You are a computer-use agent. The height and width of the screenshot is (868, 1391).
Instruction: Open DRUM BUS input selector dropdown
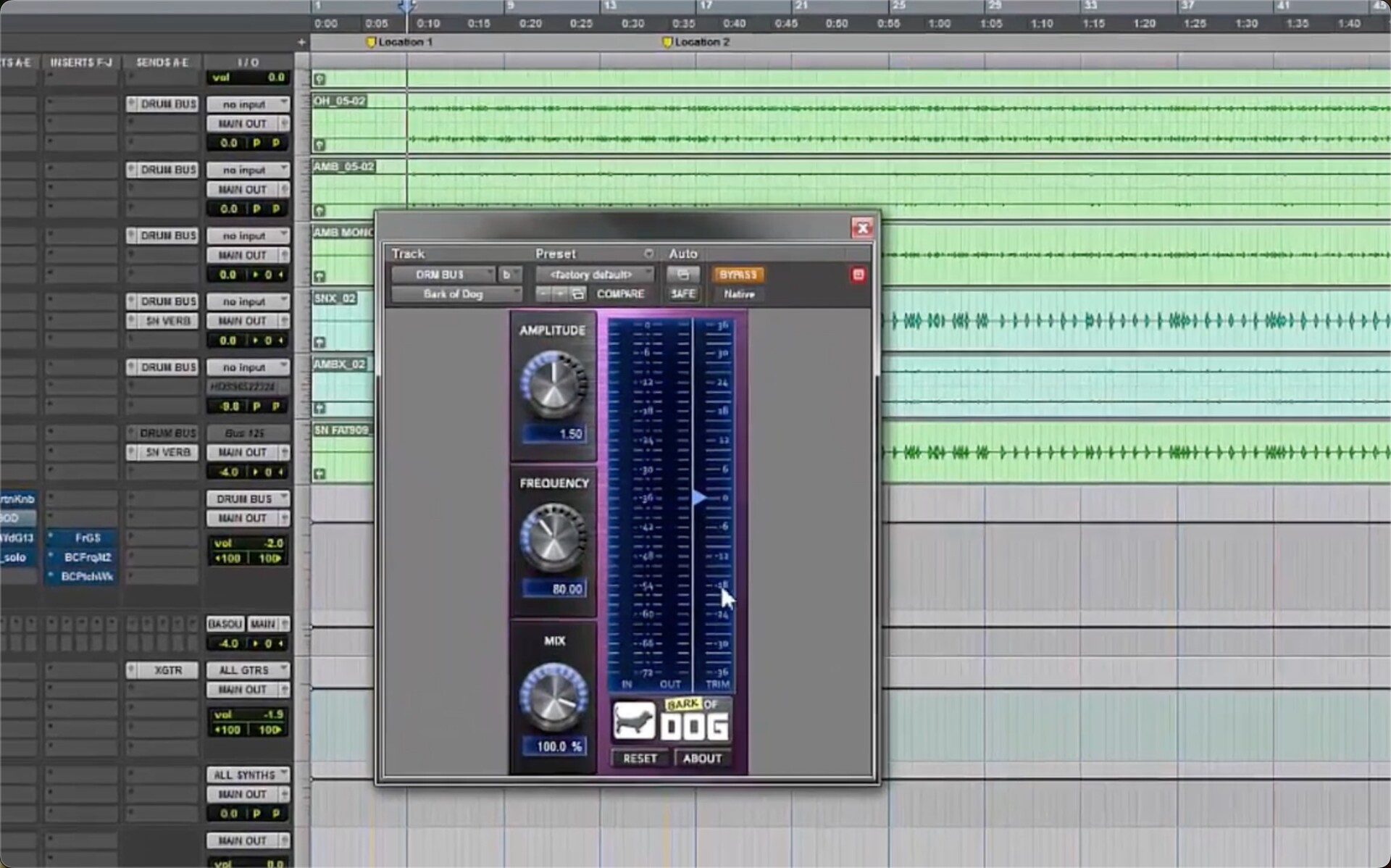coord(248,499)
